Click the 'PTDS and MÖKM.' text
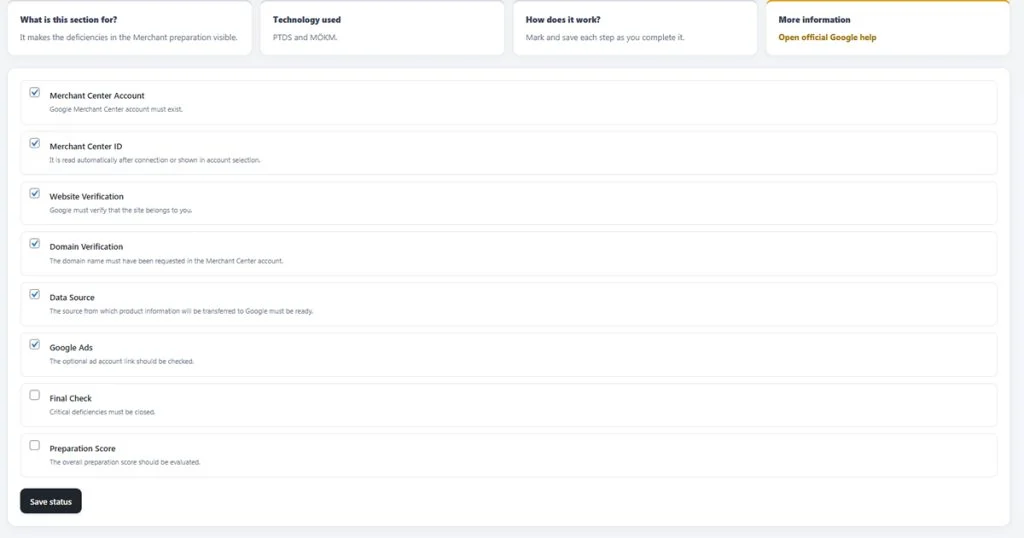 pos(305,37)
